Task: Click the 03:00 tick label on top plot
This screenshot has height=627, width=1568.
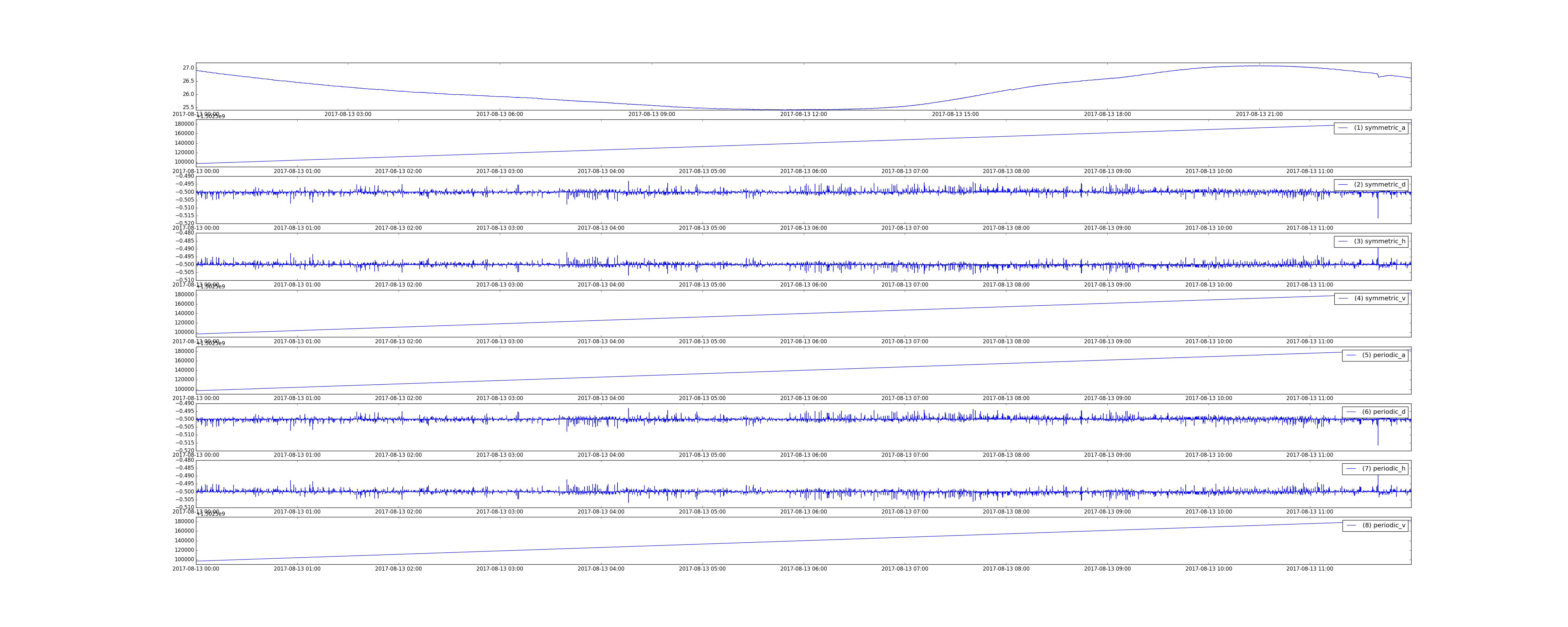Action: [347, 114]
